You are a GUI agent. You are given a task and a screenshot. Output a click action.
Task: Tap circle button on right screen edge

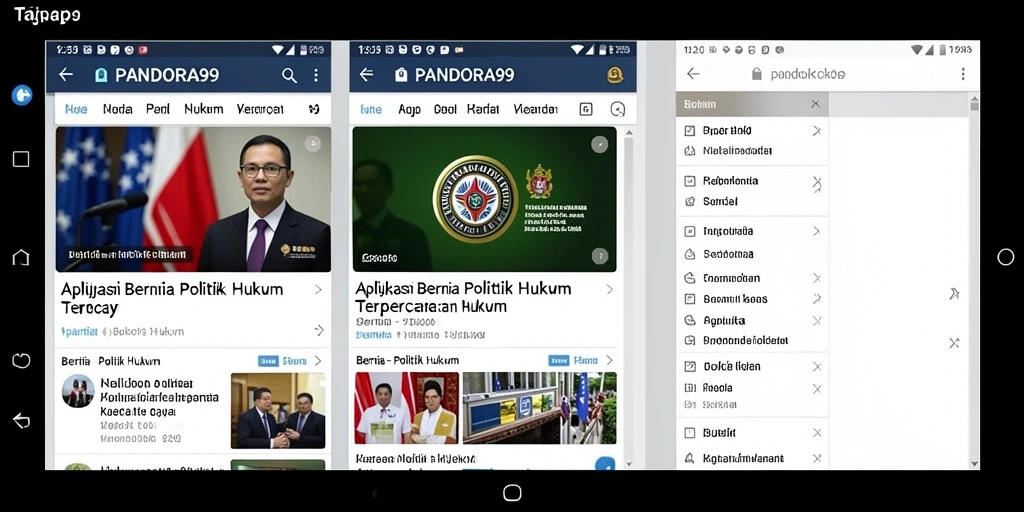(x=1006, y=257)
